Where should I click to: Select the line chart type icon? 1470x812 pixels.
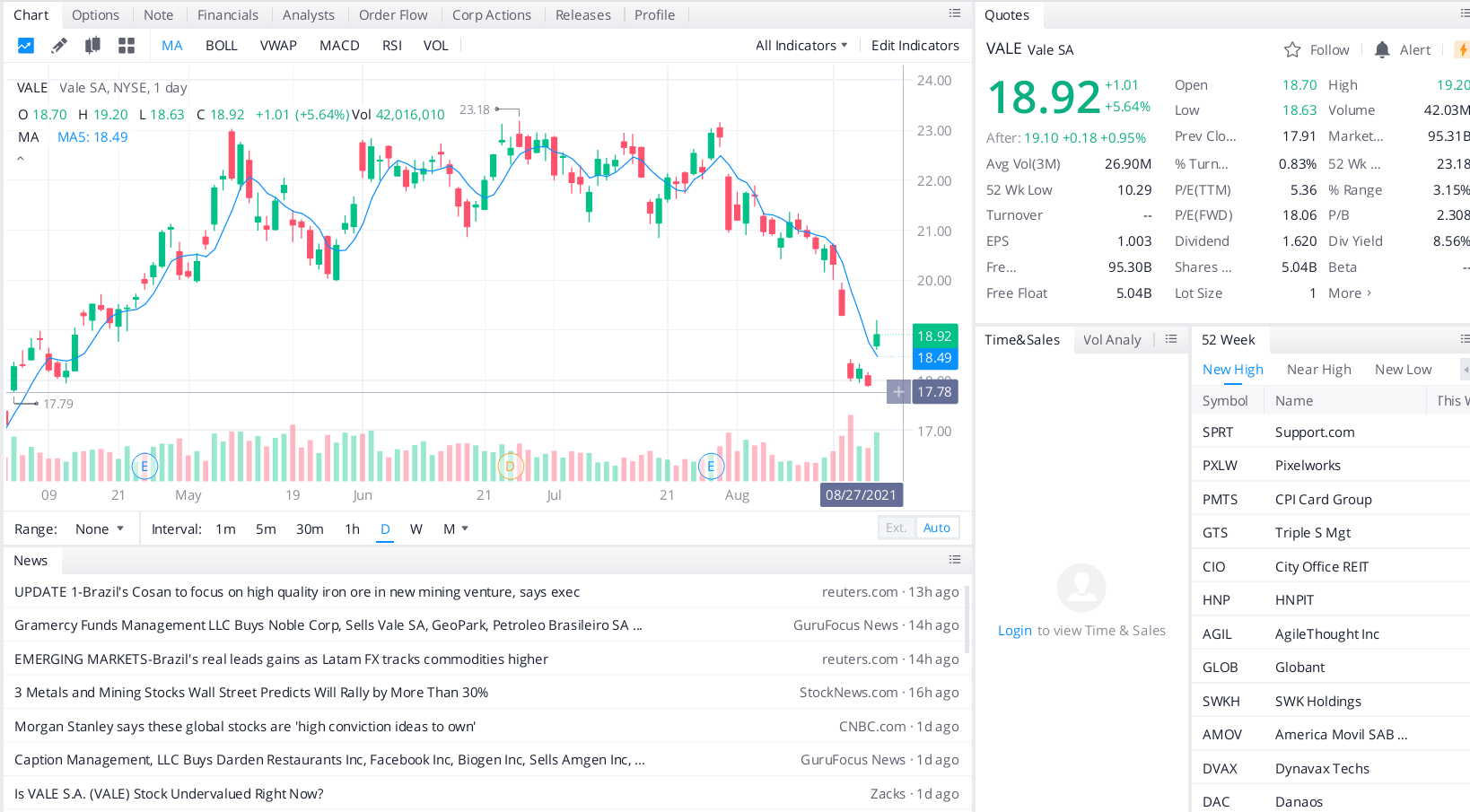(26, 46)
